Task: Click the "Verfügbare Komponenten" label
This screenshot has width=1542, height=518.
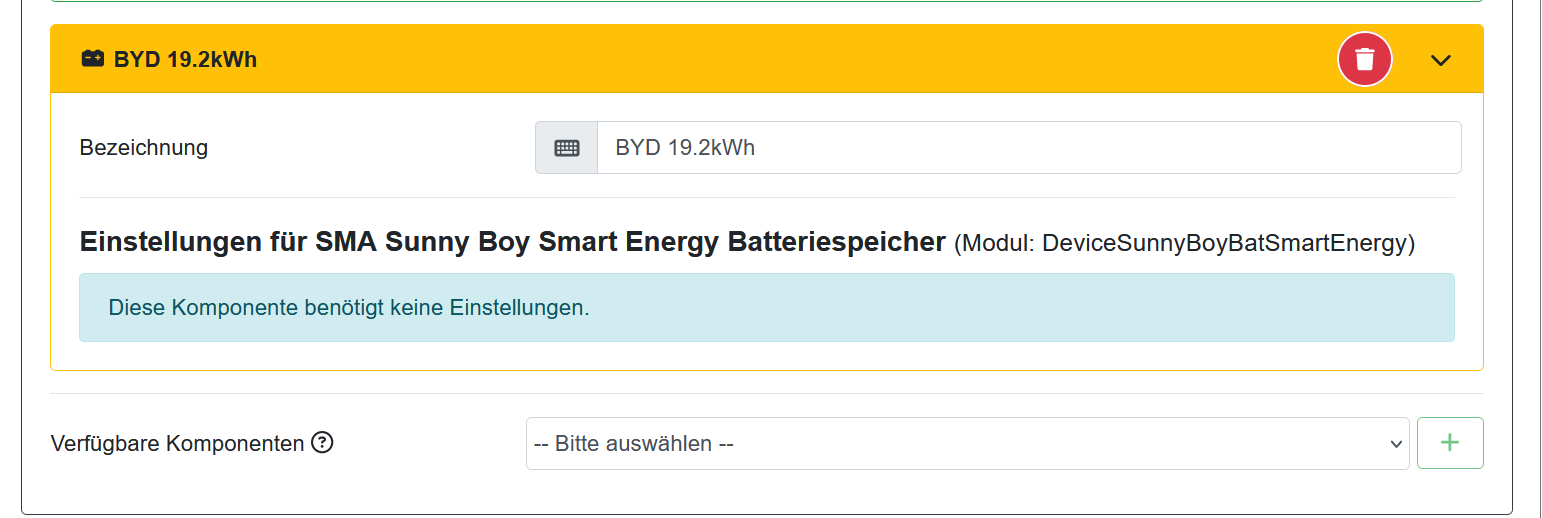Action: (x=177, y=443)
